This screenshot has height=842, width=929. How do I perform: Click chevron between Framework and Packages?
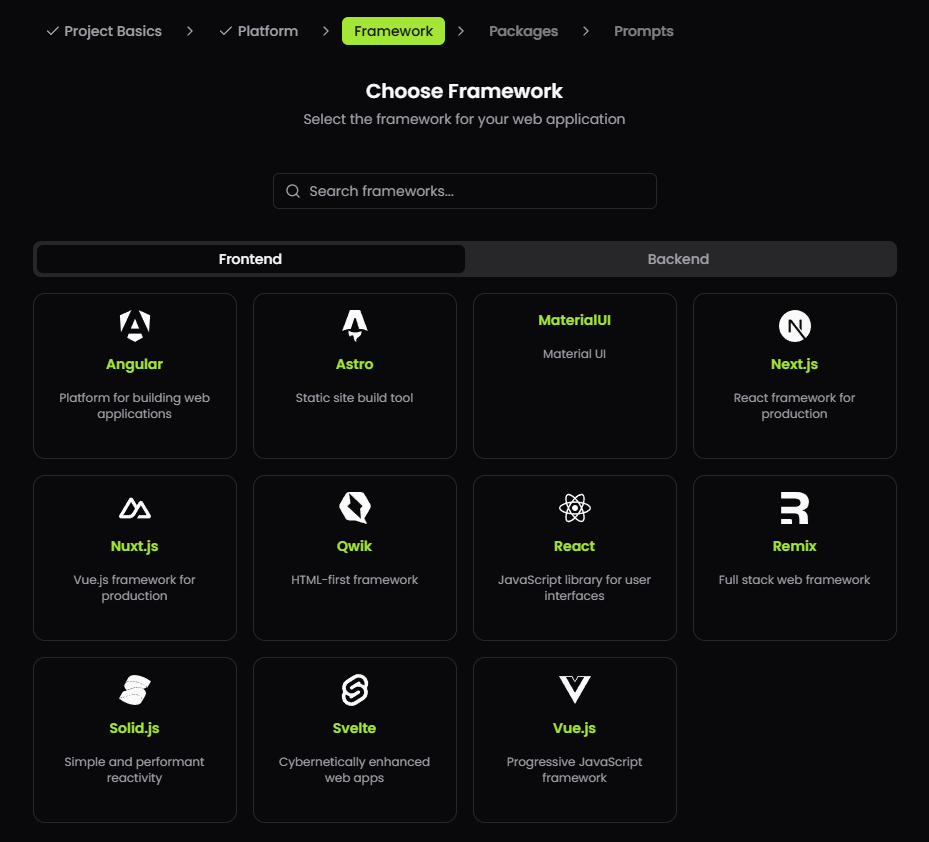coord(460,31)
